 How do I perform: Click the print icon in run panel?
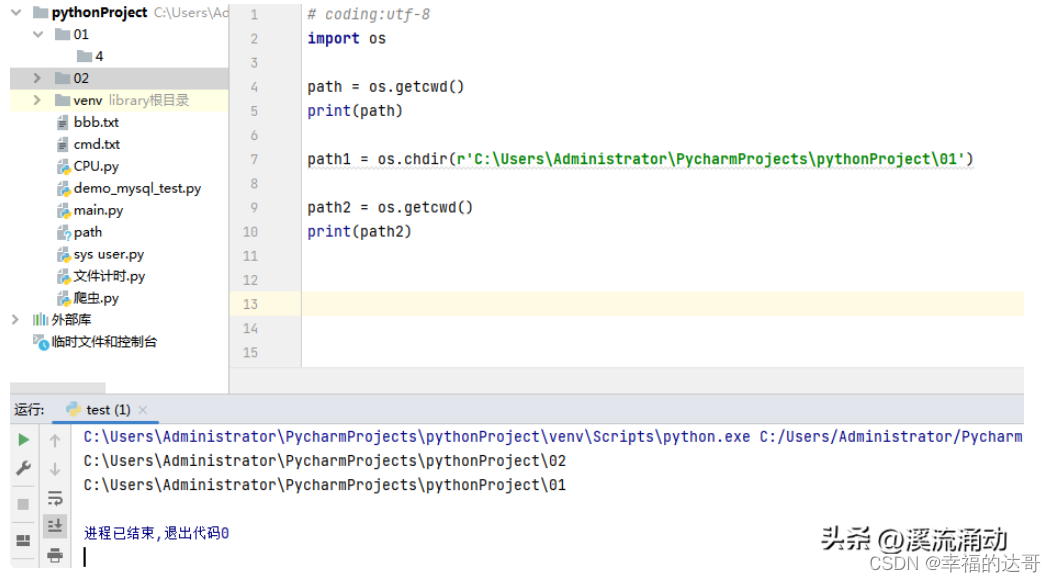click(x=55, y=555)
